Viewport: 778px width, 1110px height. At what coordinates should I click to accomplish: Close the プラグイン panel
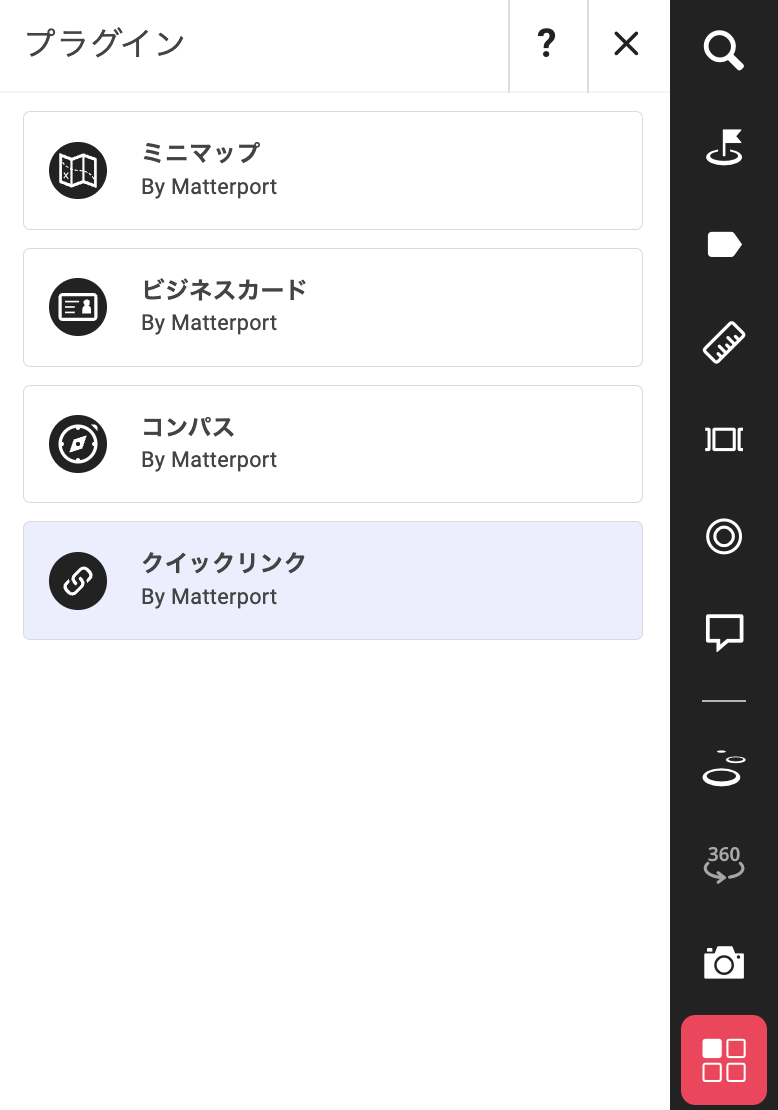pos(627,44)
